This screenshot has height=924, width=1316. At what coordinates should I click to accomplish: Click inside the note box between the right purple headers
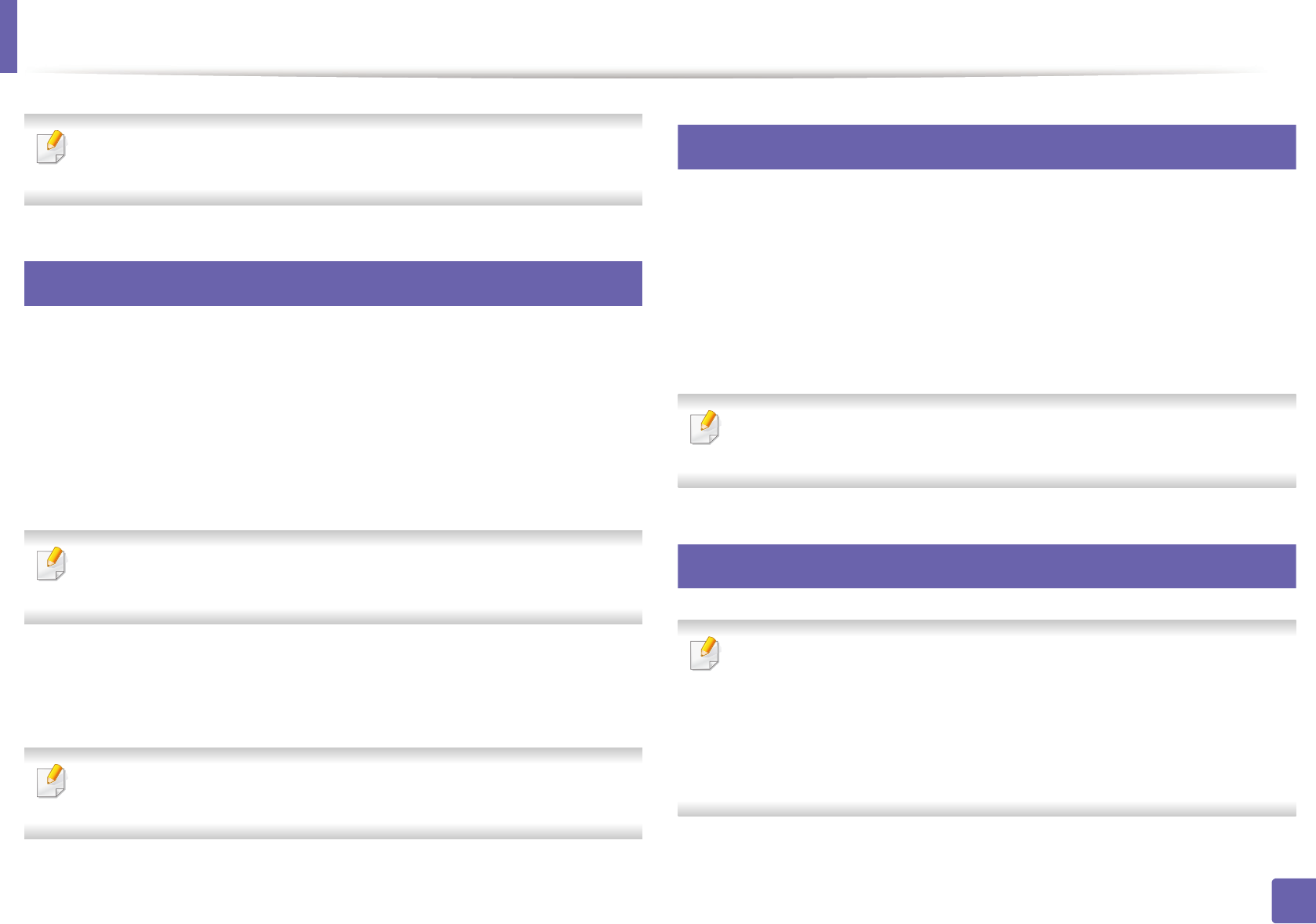(x=987, y=441)
